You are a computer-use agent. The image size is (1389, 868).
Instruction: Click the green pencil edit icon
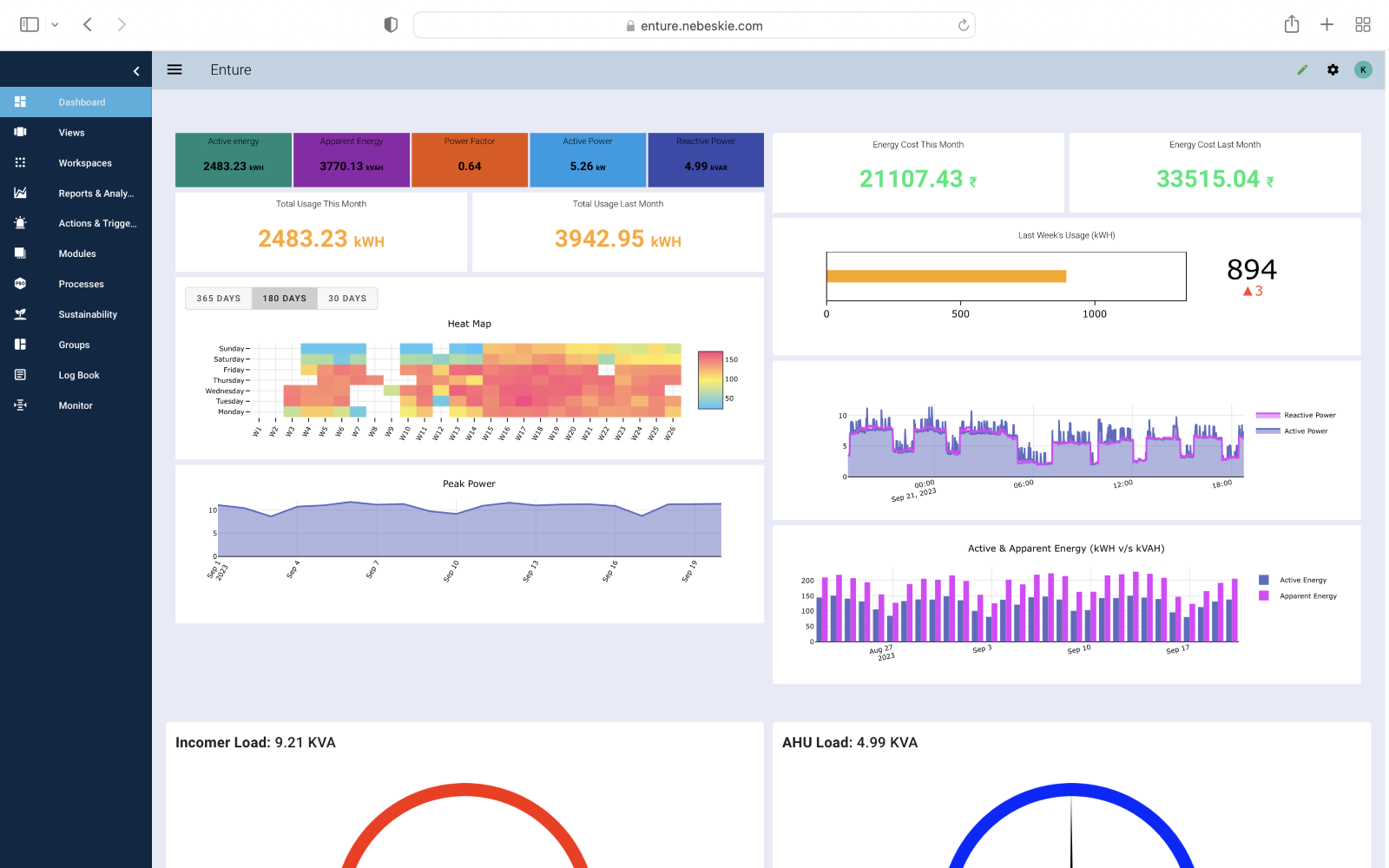(1302, 69)
